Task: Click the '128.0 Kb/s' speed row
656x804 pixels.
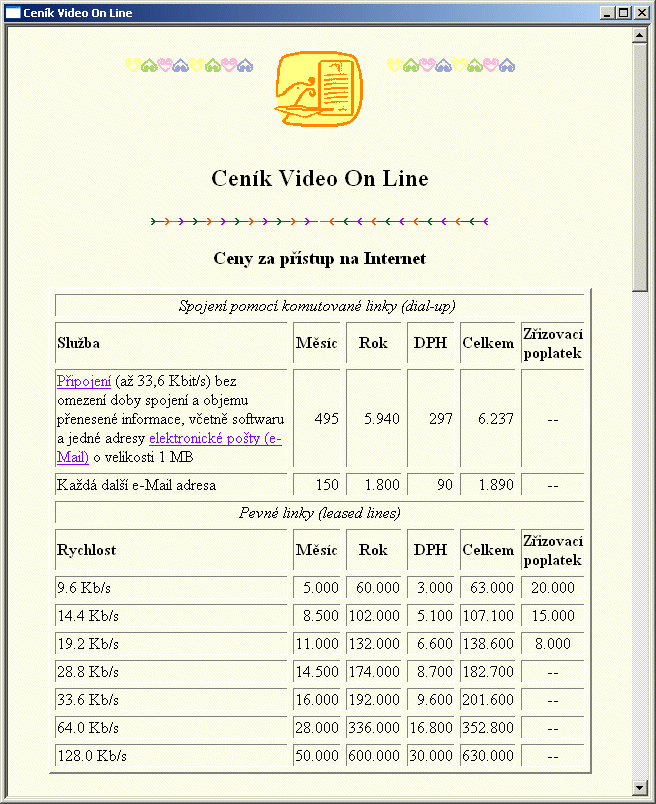Action: (171, 756)
